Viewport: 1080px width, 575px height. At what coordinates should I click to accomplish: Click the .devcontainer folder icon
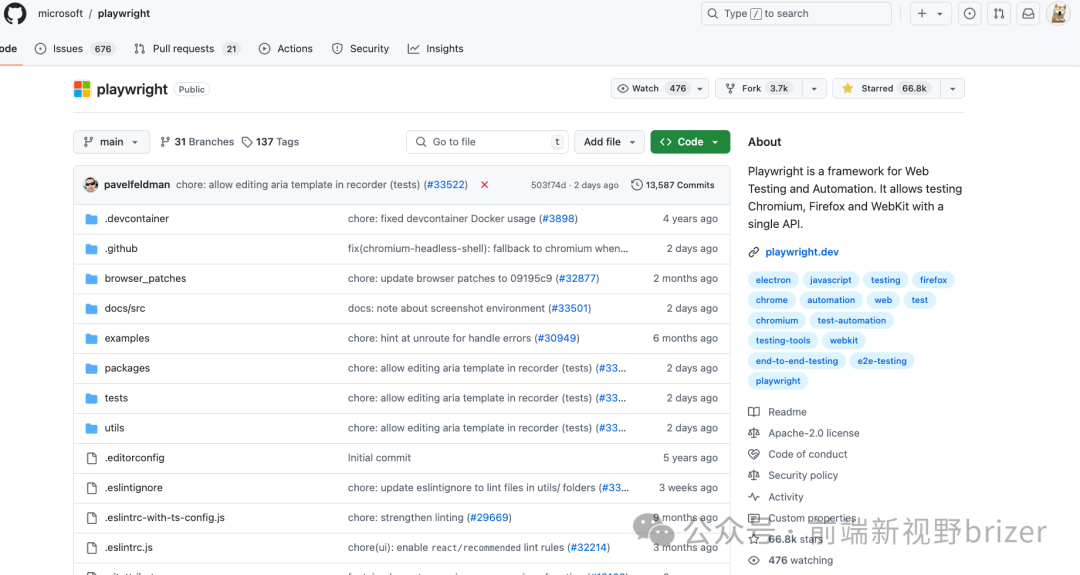pyautogui.click(x=91, y=219)
